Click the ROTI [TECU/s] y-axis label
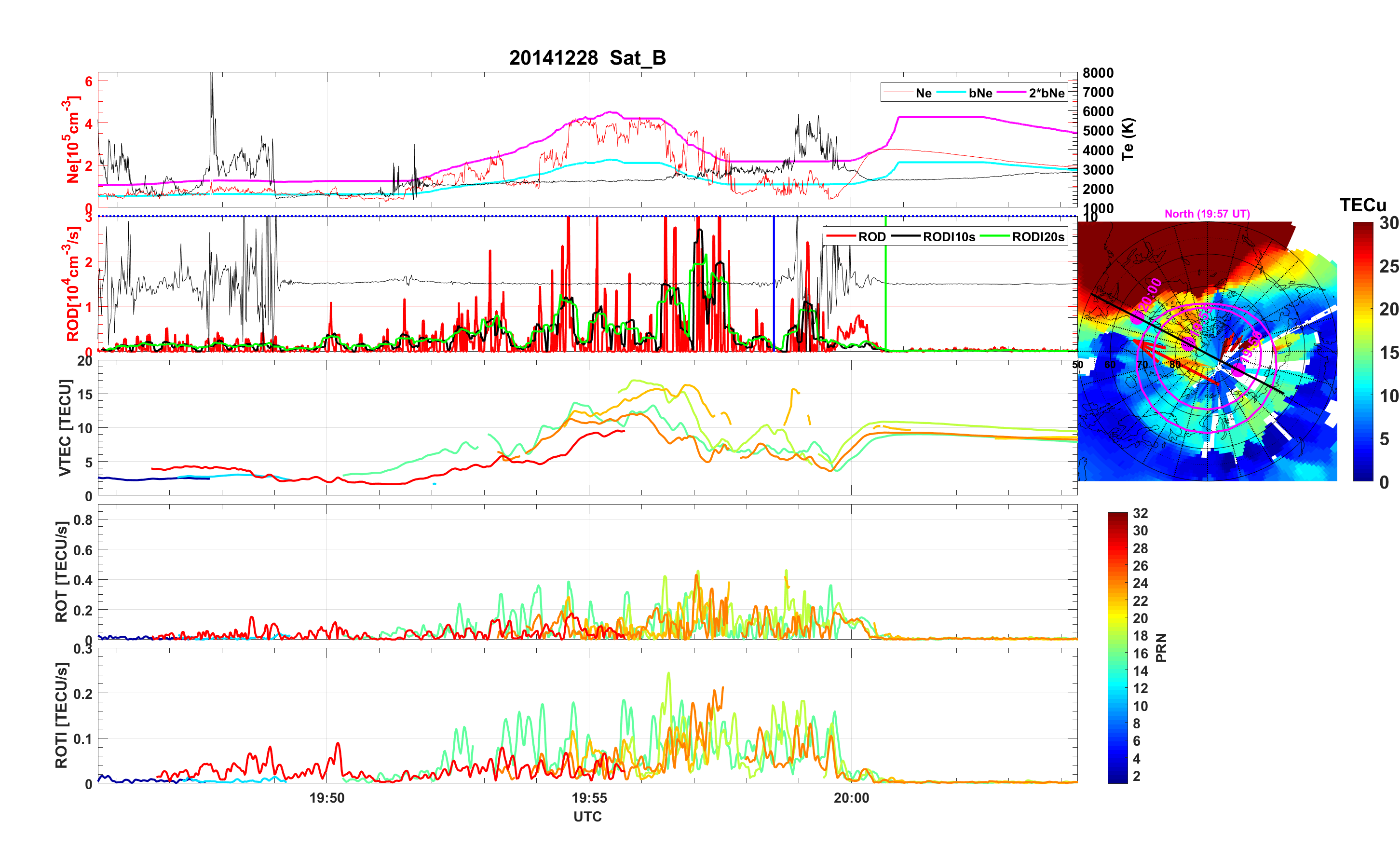Viewport: 1400px width, 847px height. click(61, 715)
